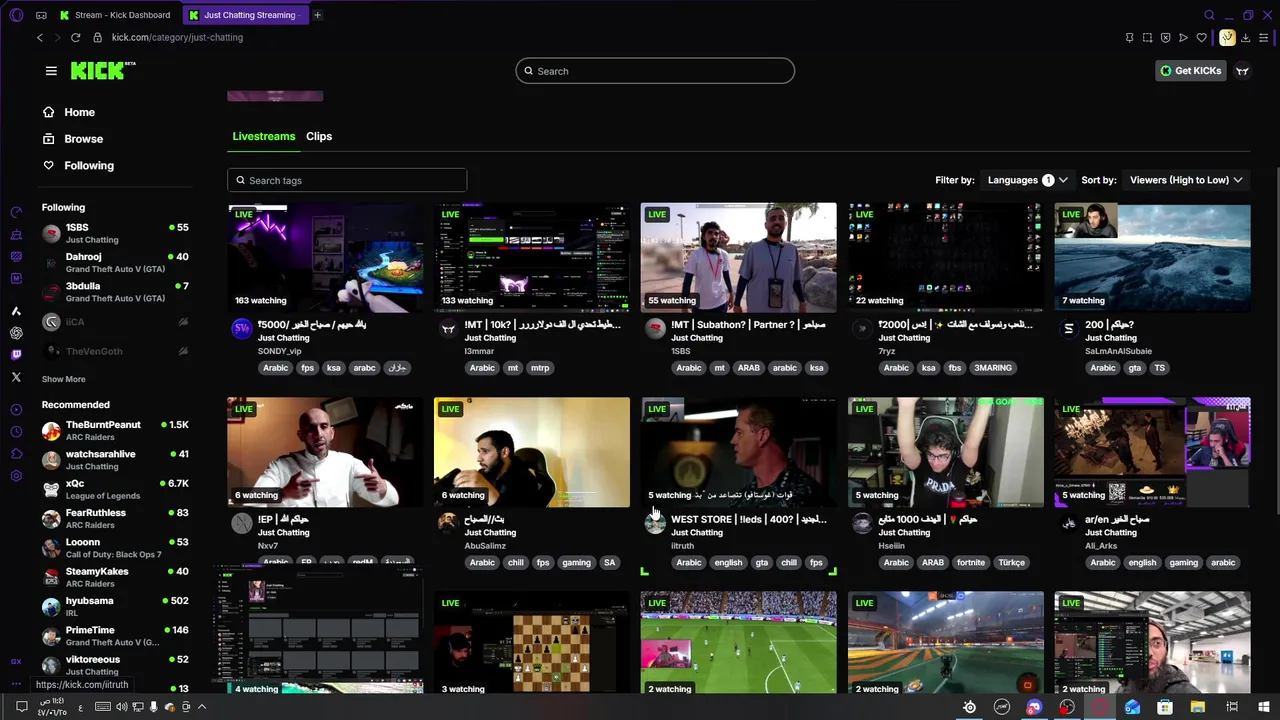Open the Opera GX menu logo

[x=16, y=15]
